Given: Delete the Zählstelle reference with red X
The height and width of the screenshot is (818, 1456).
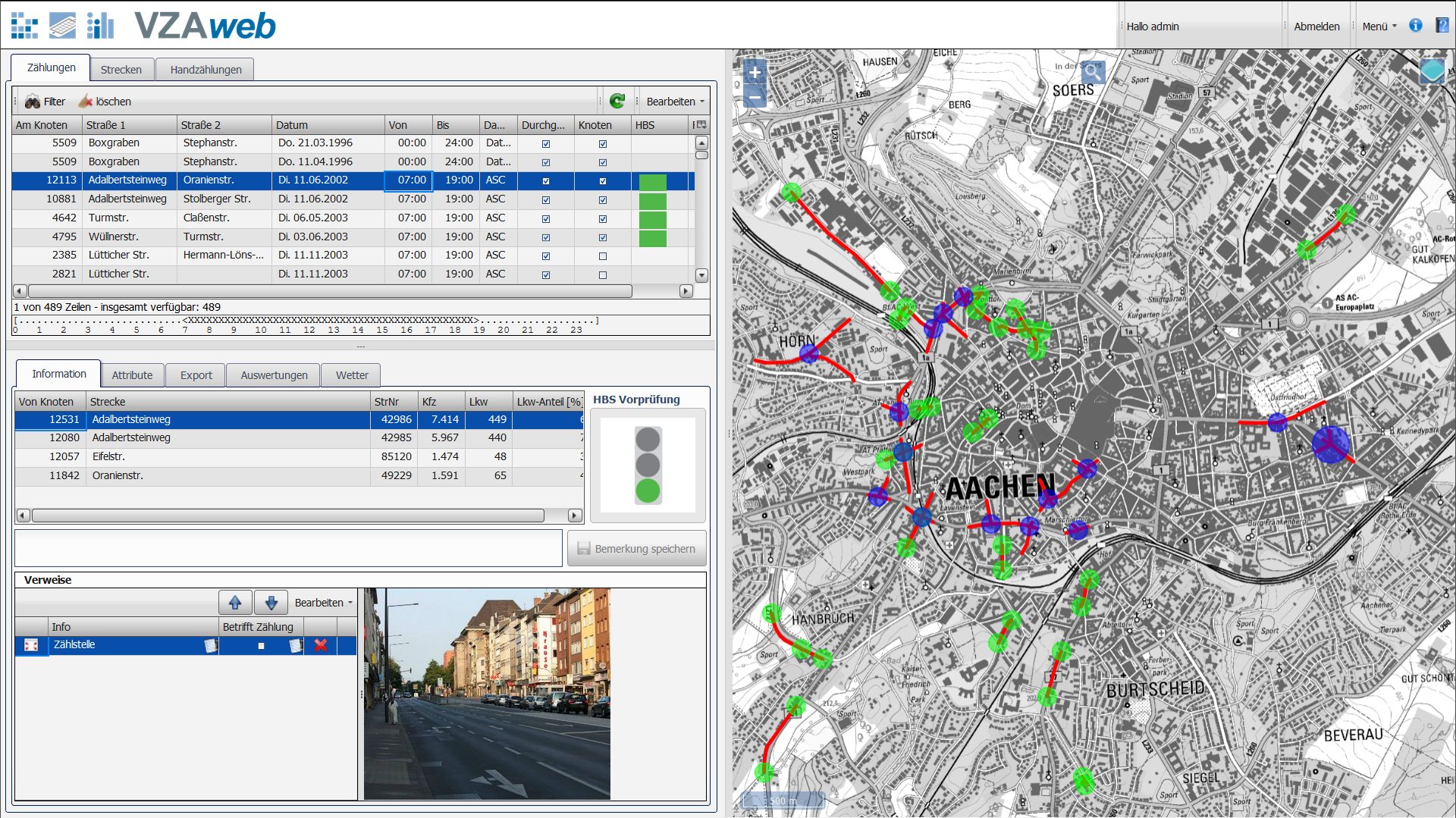Looking at the screenshot, I should tap(321, 645).
